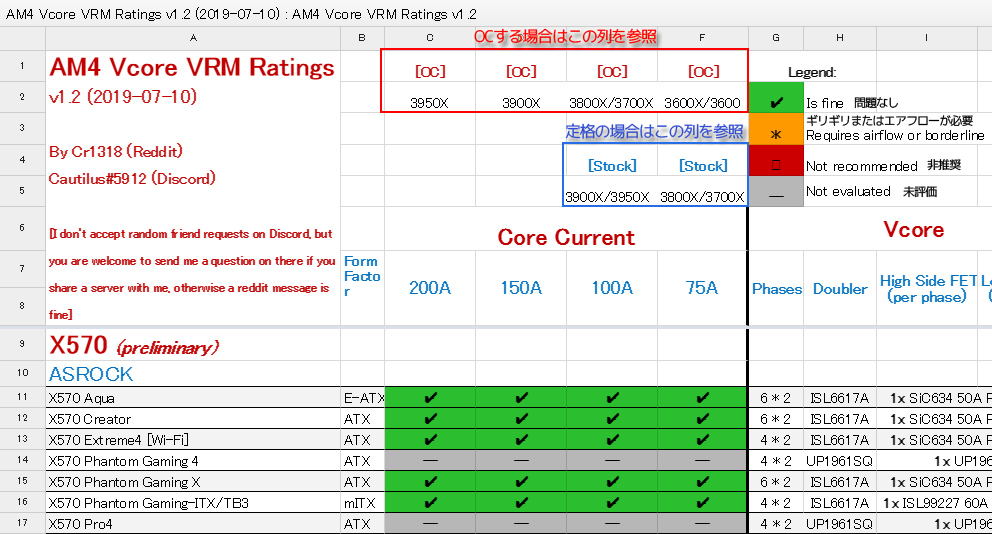992x534 pixels.
Task: Click the High Side FET heading
Action: coord(928,289)
